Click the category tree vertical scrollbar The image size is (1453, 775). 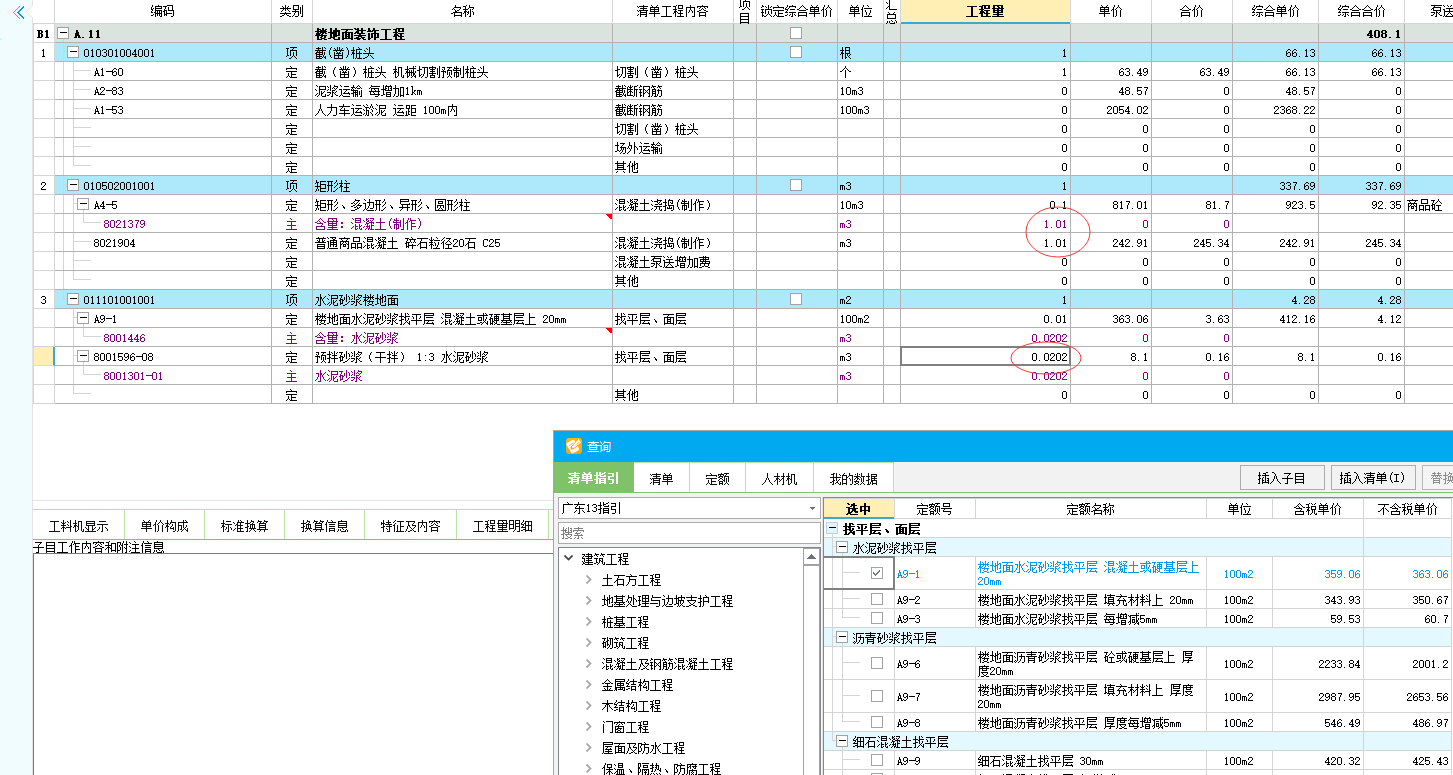[x=811, y=660]
